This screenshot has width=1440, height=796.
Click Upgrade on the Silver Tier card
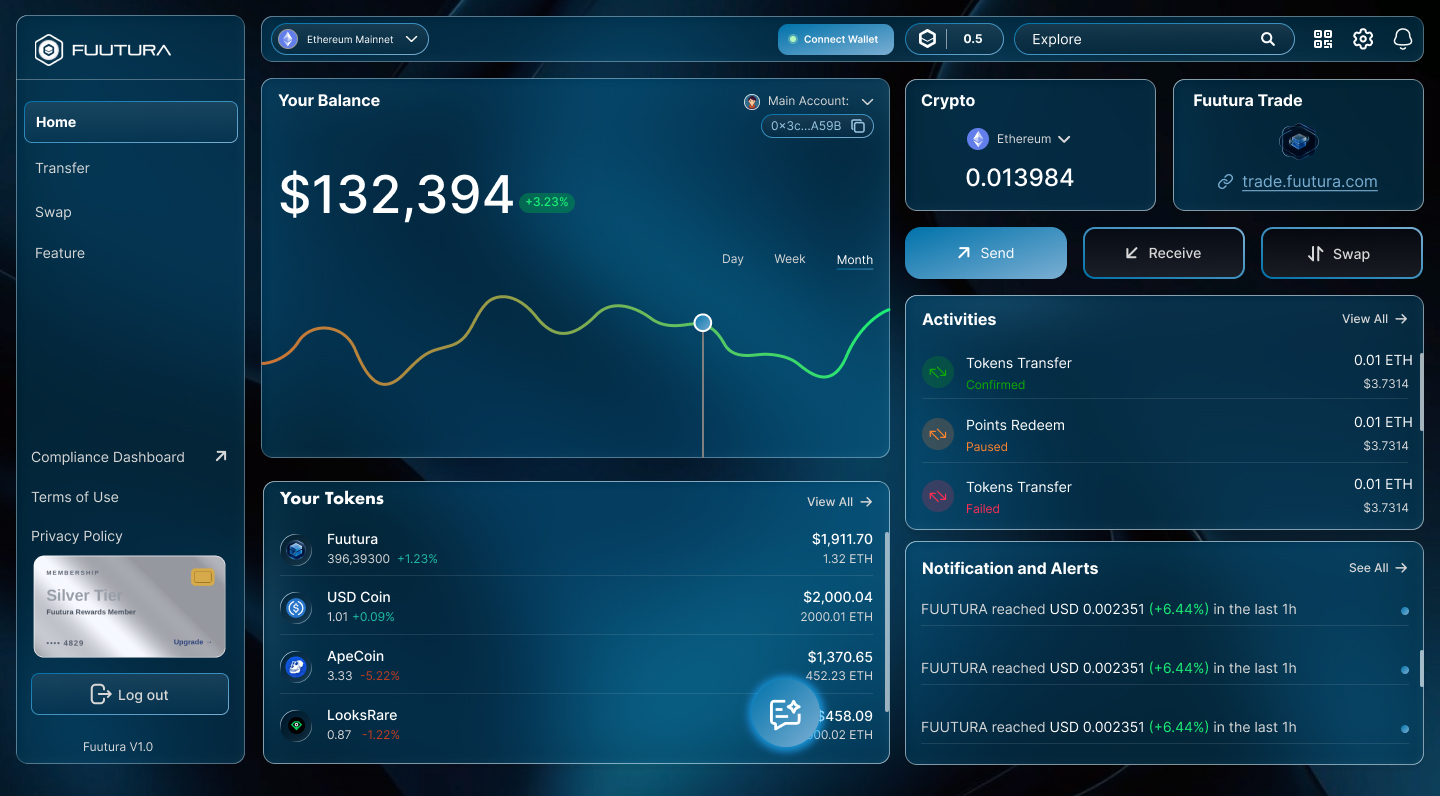(192, 642)
